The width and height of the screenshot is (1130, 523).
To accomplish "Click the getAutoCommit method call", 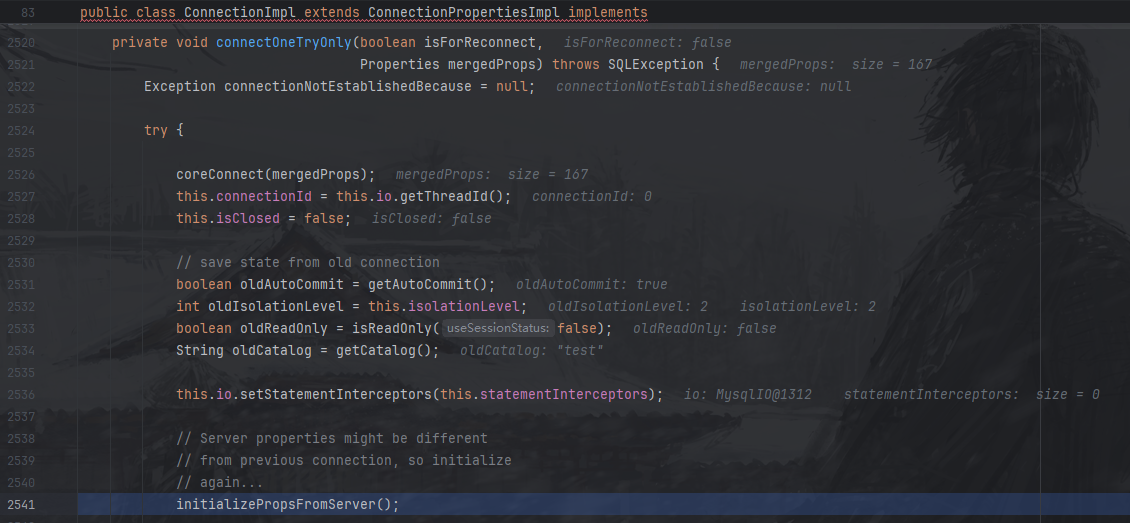I will tap(424, 285).
